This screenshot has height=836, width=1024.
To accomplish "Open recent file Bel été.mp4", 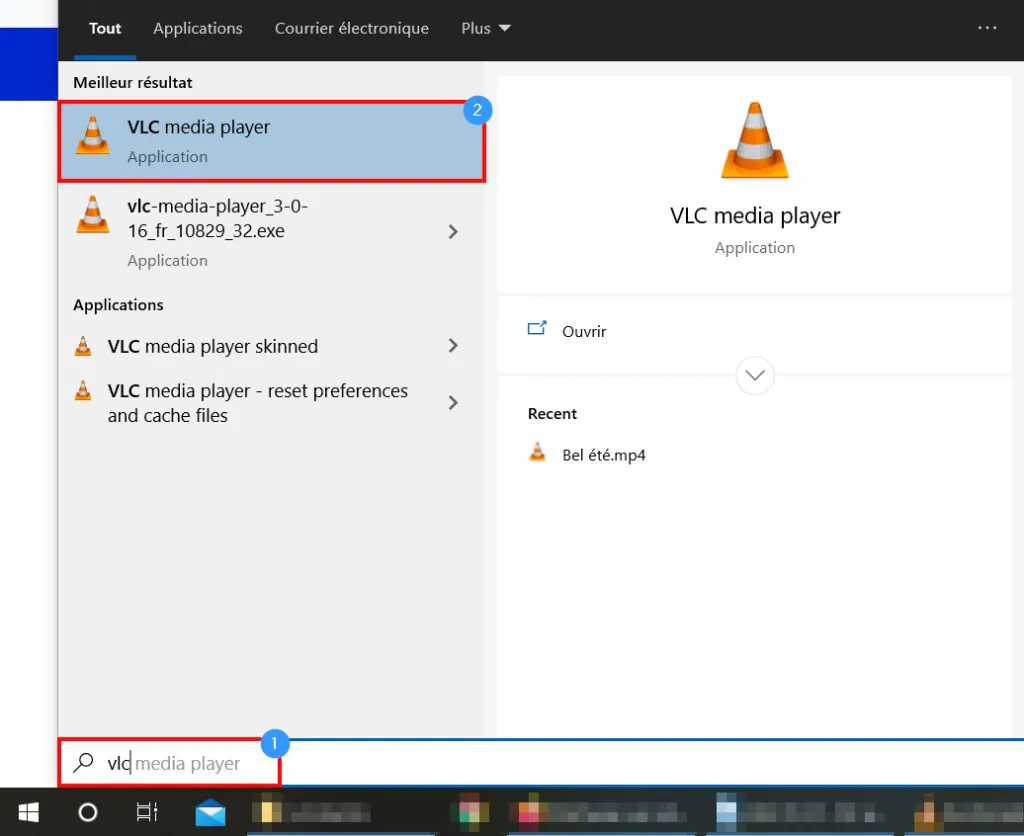I will click(x=603, y=455).
